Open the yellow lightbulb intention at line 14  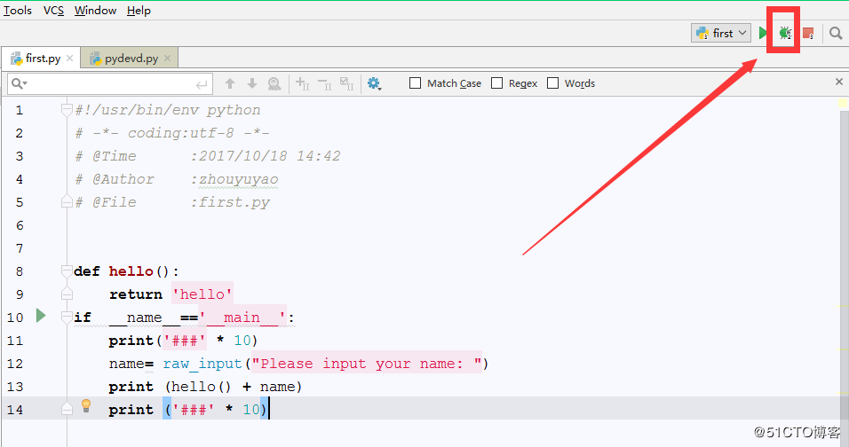click(x=86, y=406)
